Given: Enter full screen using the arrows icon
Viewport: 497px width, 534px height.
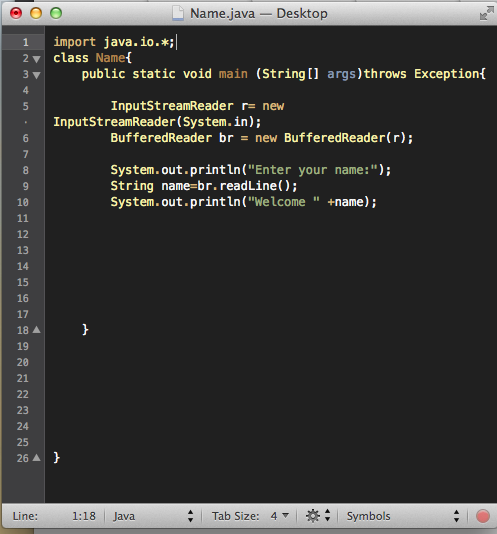Looking at the screenshot, I should 486,14.
